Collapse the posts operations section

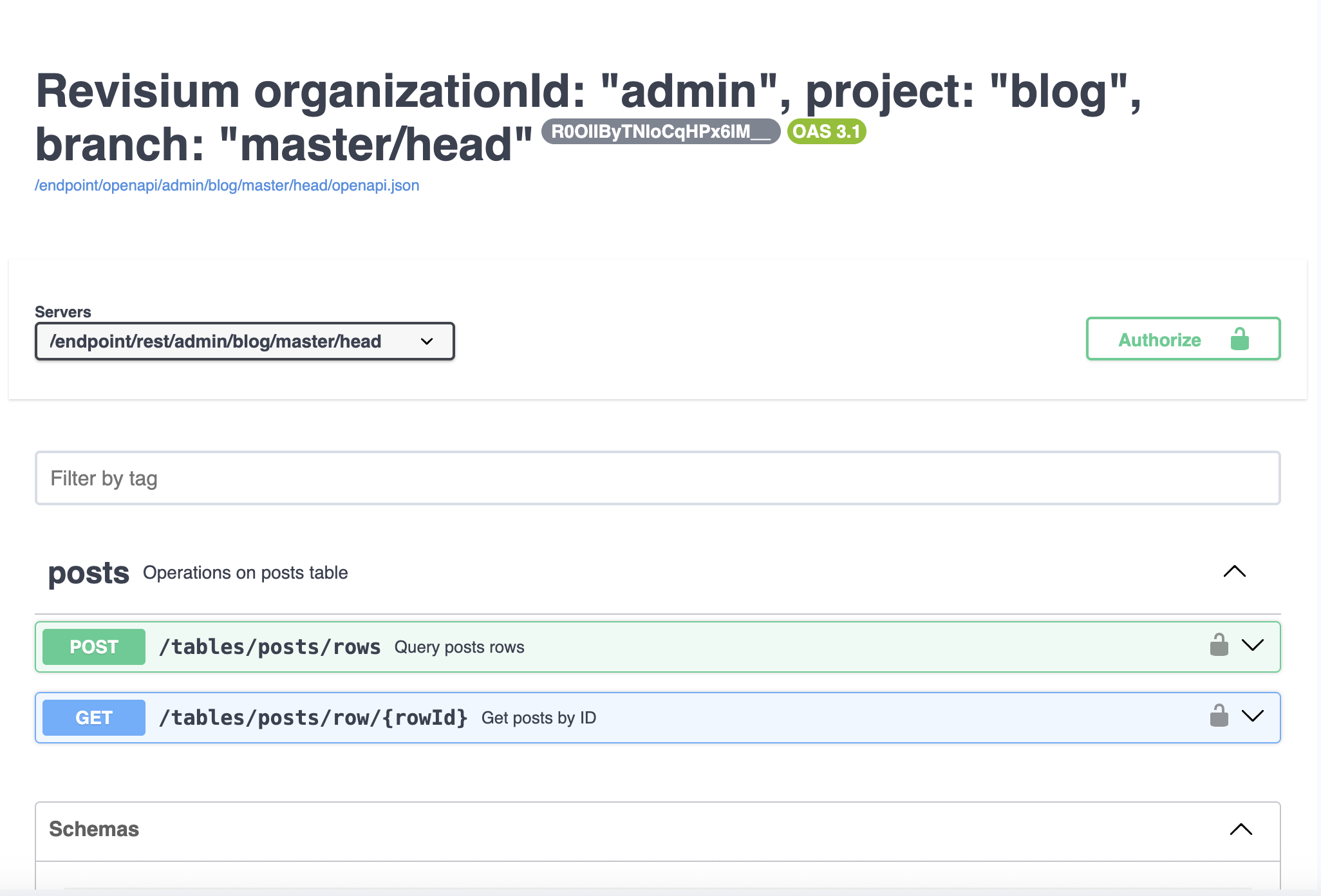point(1235,572)
